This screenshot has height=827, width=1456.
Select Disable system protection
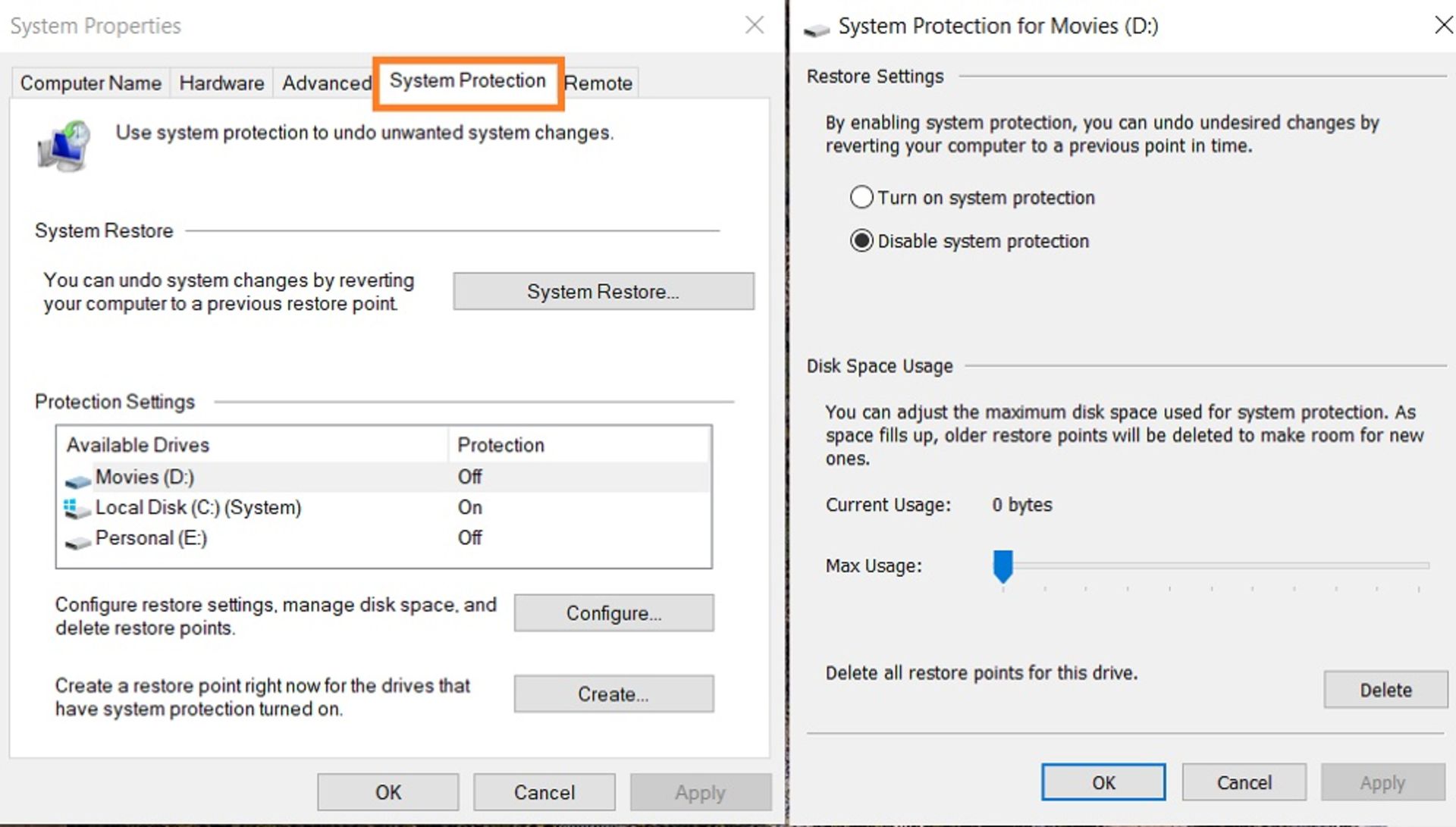861,241
